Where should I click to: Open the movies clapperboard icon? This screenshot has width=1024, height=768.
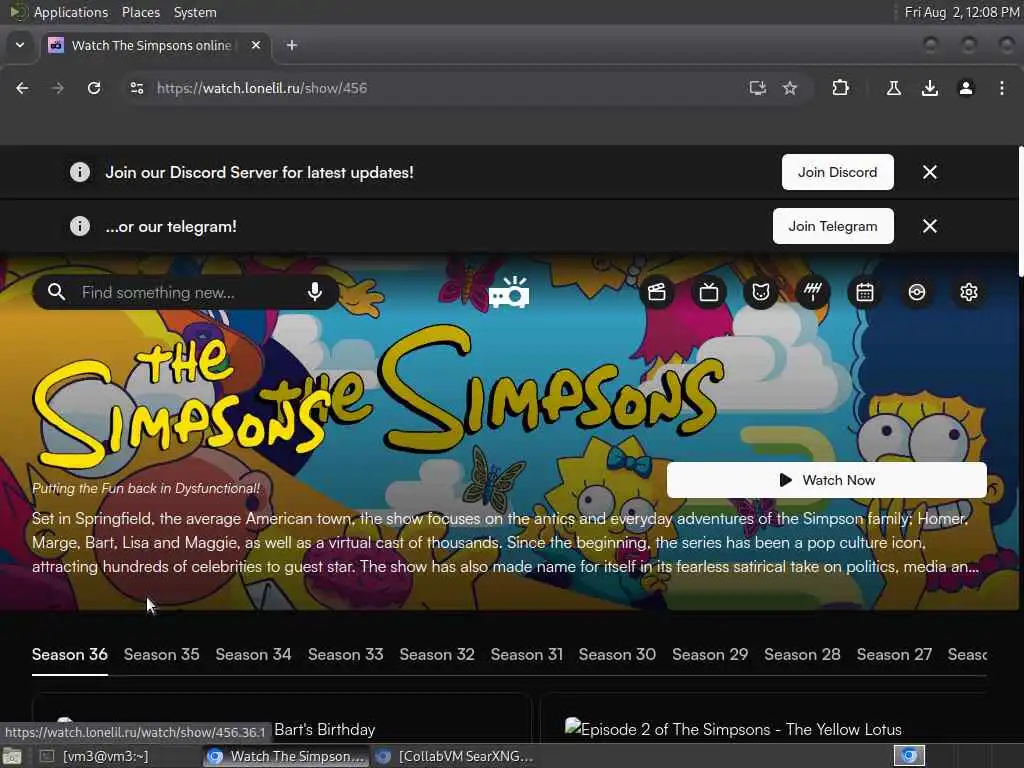pyautogui.click(x=657, y=292)
